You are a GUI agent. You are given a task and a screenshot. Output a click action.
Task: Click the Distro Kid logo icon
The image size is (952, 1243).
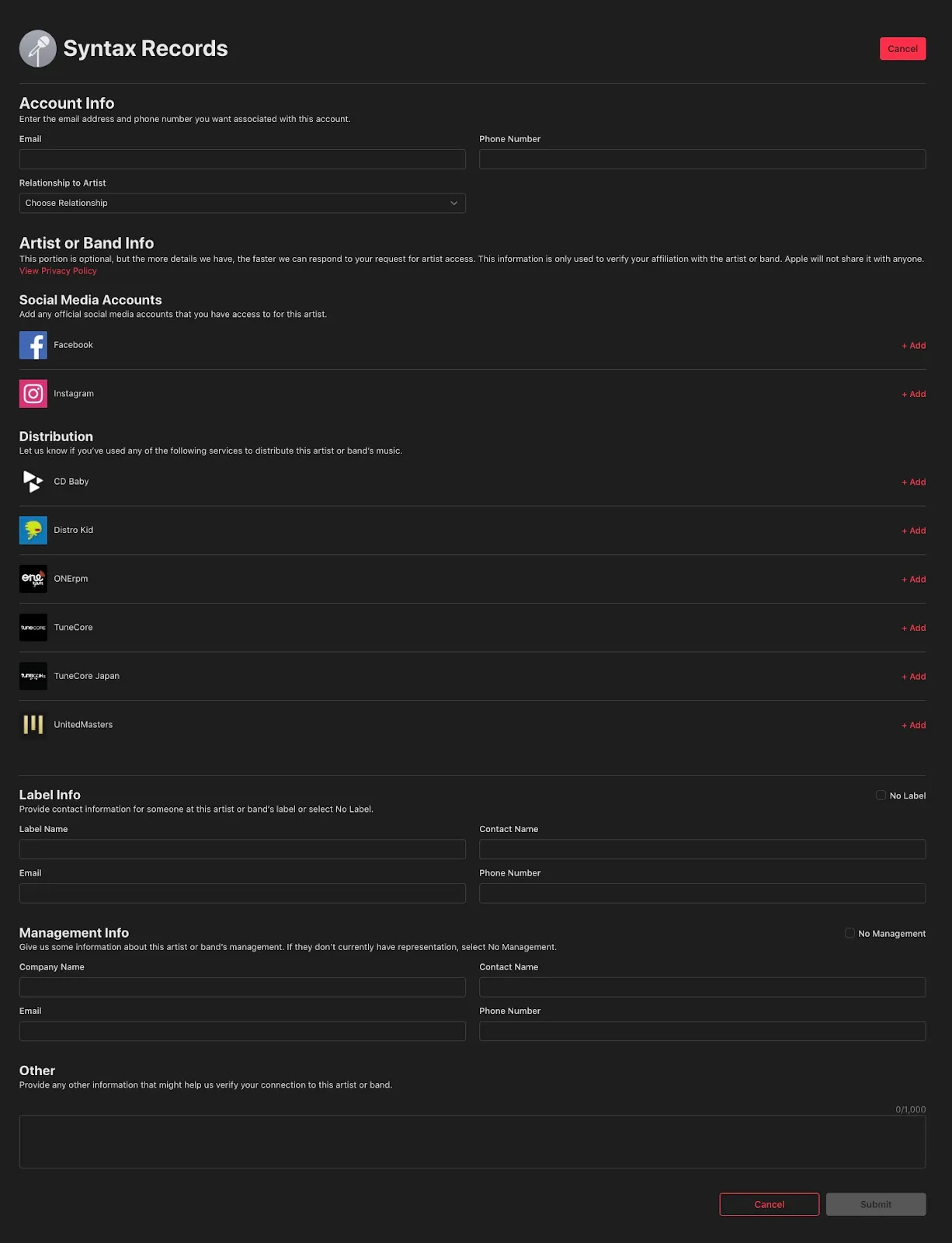click(33, 531)
